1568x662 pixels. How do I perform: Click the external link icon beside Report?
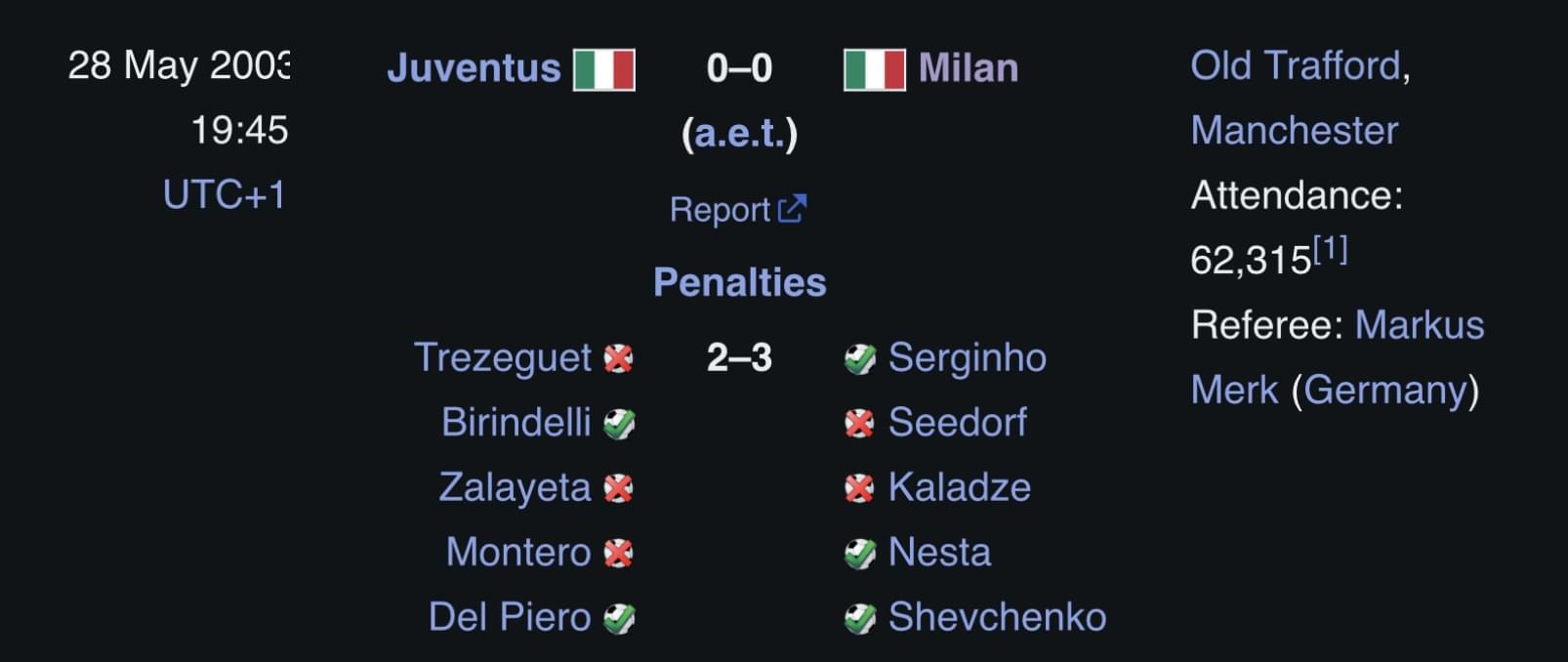[x=792, y=209]
